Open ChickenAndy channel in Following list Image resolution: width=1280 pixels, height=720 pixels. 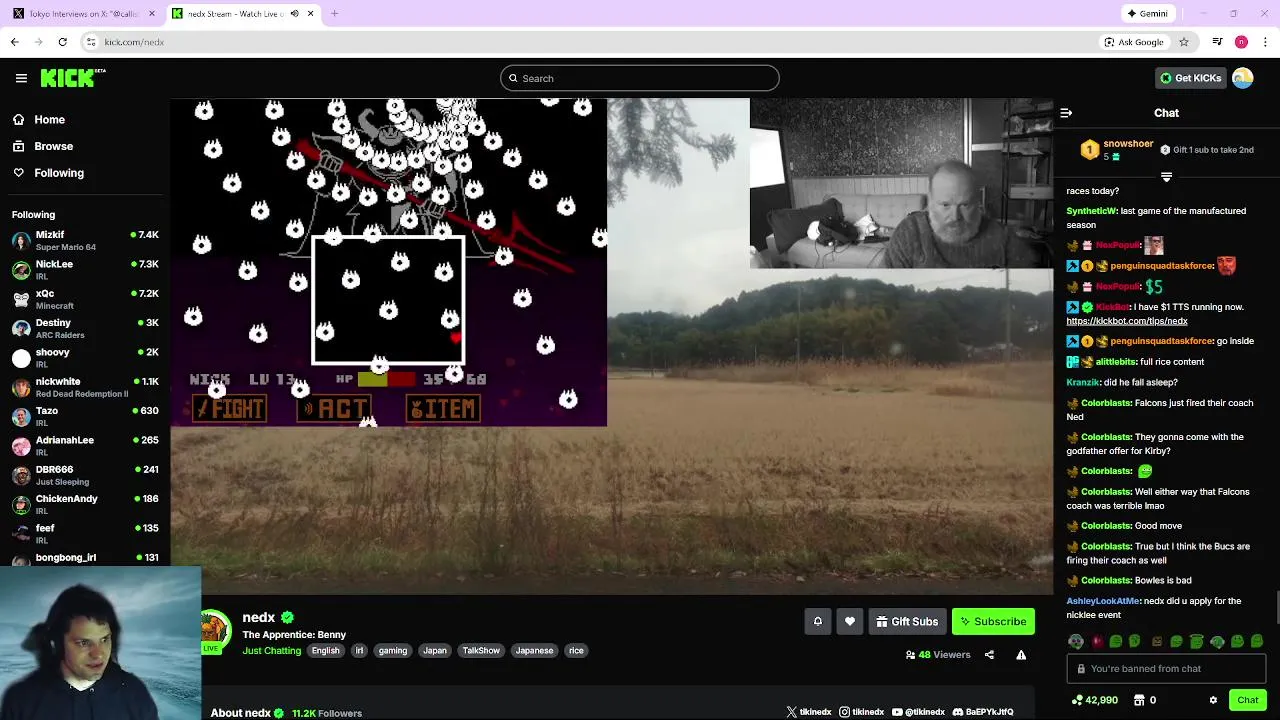click(x=85, y=504)
